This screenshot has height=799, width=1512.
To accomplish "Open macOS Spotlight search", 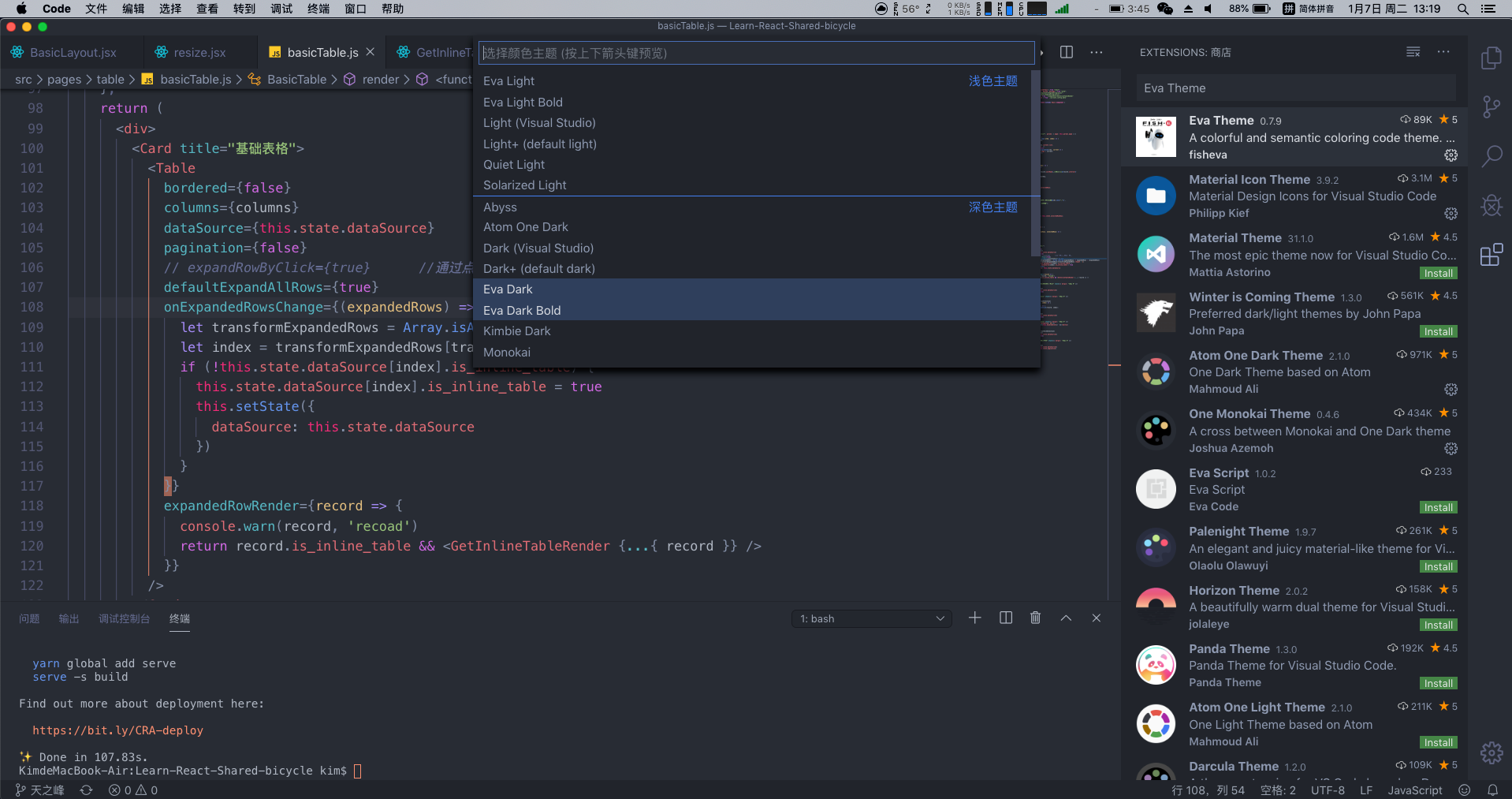I will (1462, 9).
